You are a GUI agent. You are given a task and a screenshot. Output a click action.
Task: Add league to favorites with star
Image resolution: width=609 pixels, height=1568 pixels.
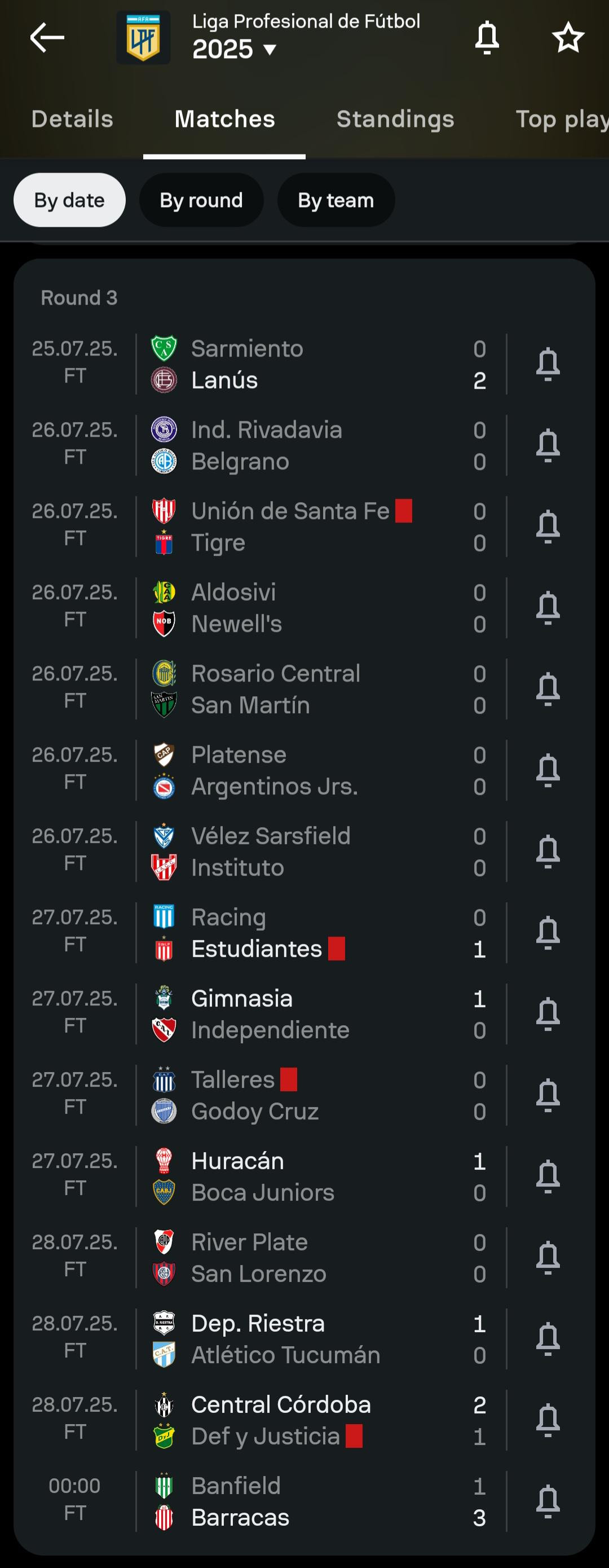point(568,38)
